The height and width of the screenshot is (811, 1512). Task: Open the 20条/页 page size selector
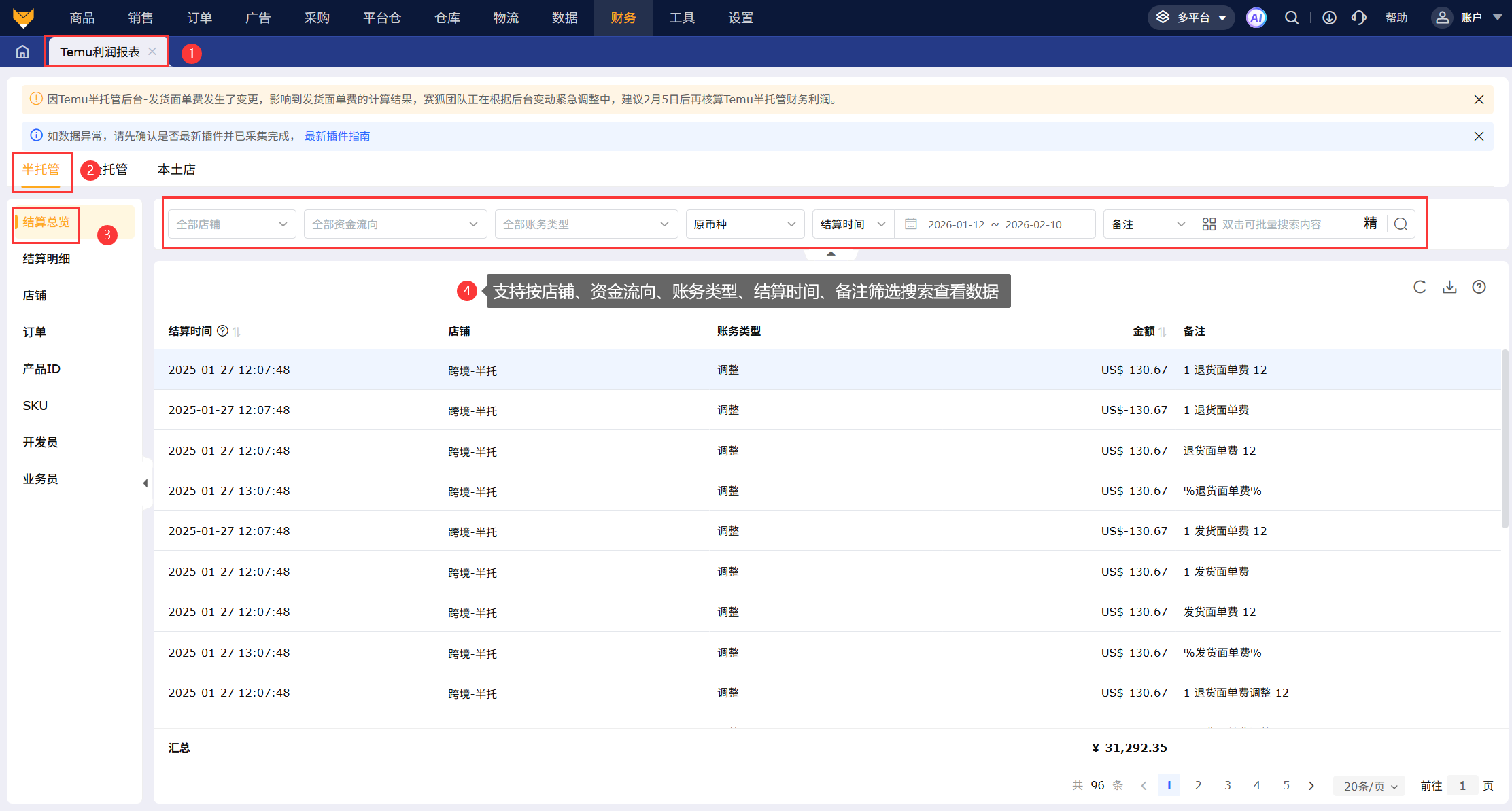click(x=1370, y=786)
